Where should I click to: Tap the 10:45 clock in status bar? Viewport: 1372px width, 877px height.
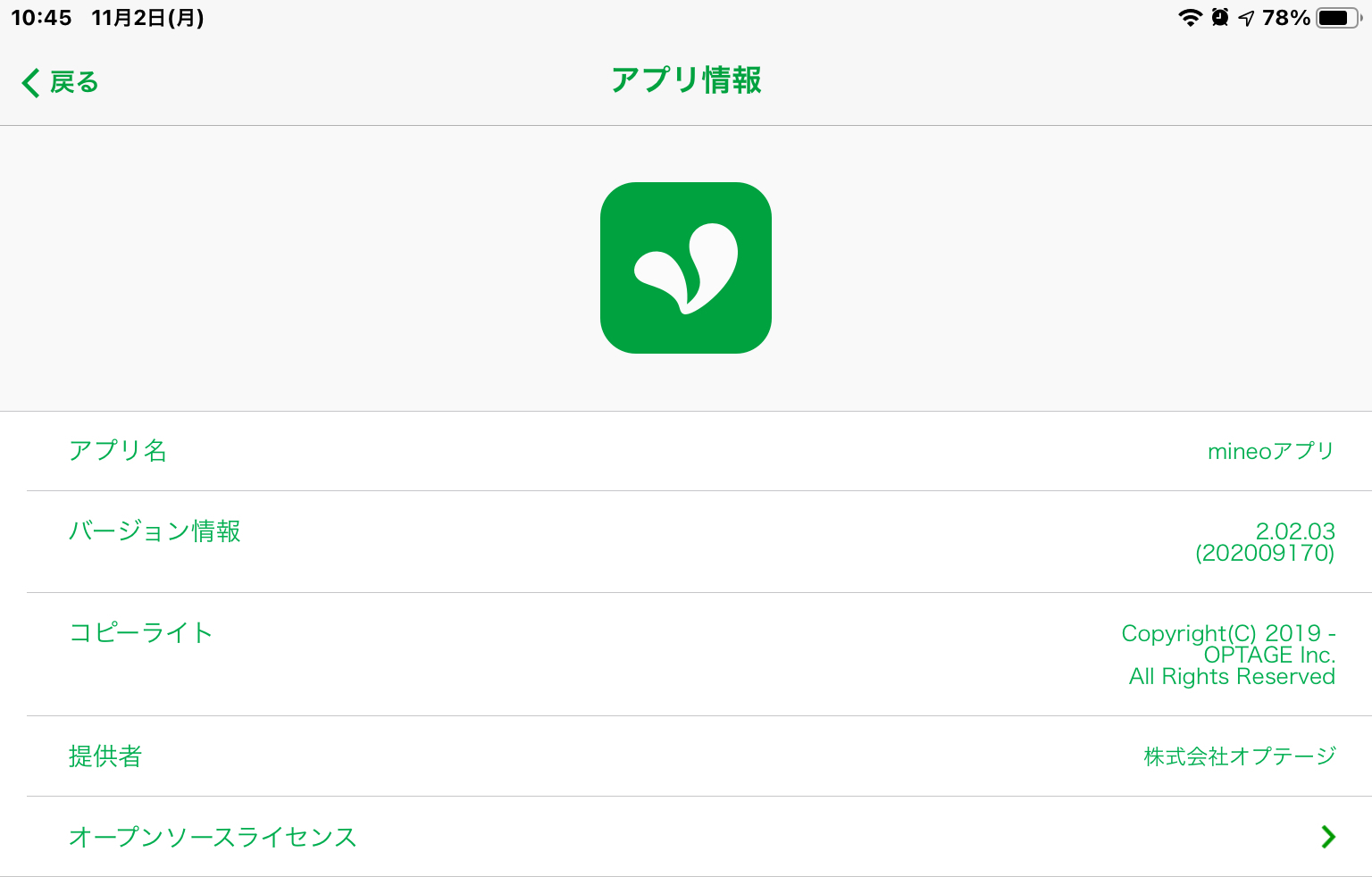point(41,18)
